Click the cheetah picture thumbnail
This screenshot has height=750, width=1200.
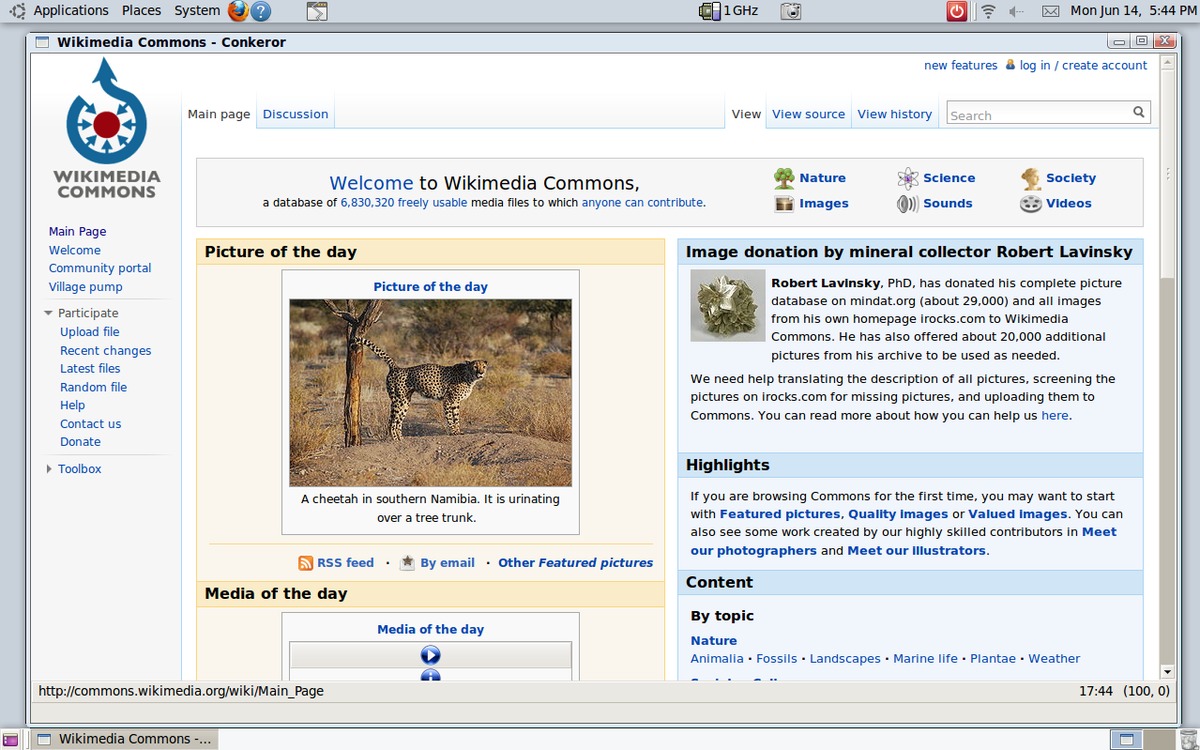click(430, 393)
